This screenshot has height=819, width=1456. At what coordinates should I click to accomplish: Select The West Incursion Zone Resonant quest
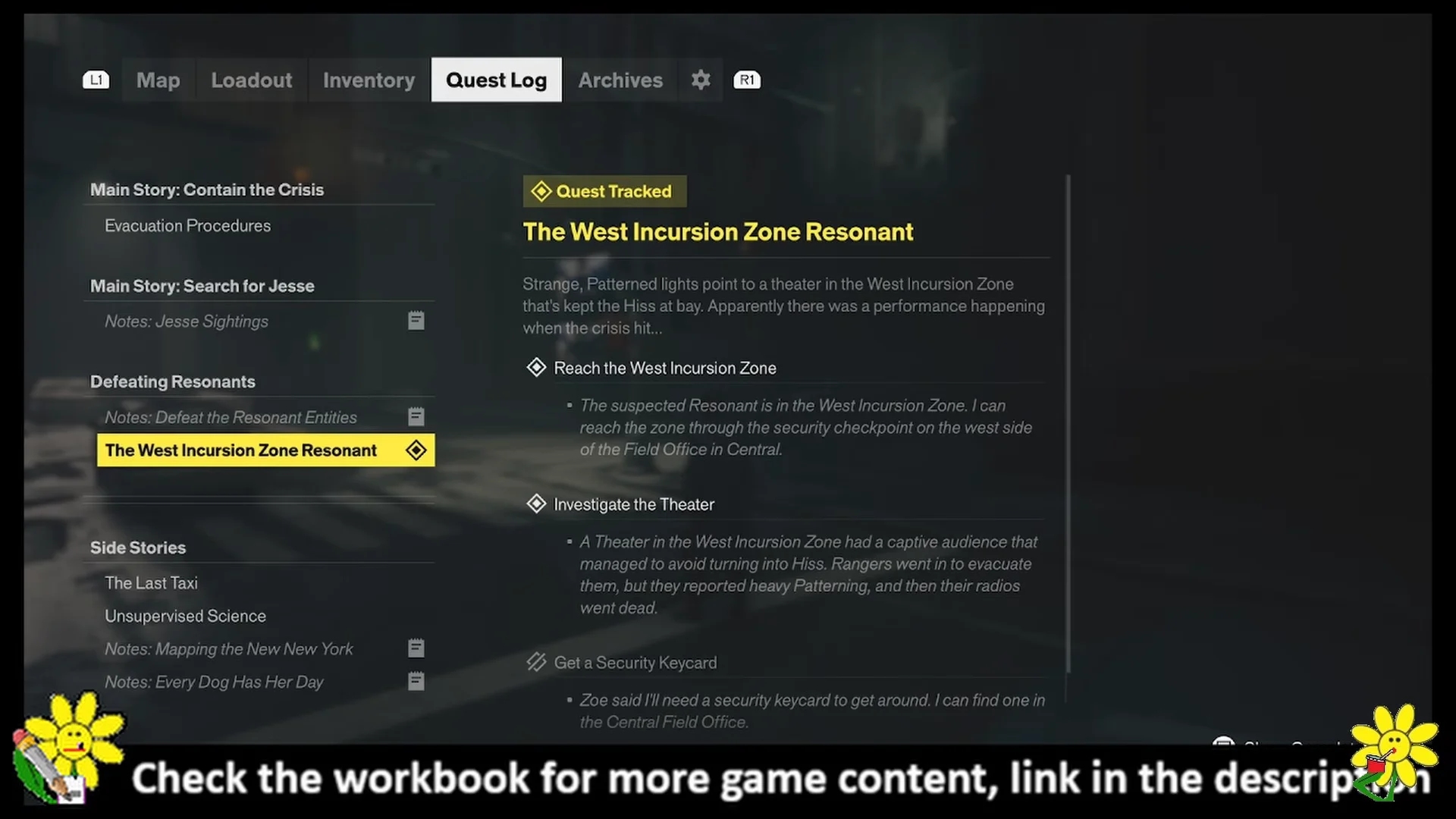(x=265, y=450)
